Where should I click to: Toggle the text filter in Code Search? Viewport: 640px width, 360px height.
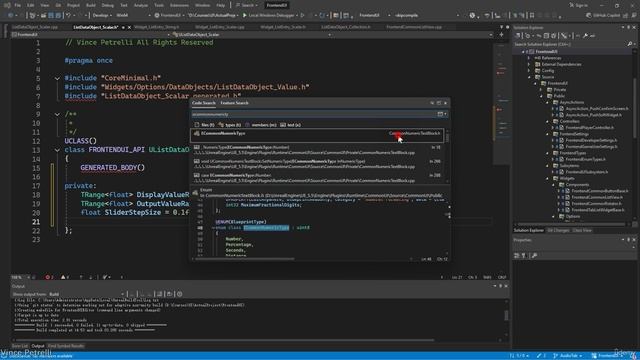(290, 125)
